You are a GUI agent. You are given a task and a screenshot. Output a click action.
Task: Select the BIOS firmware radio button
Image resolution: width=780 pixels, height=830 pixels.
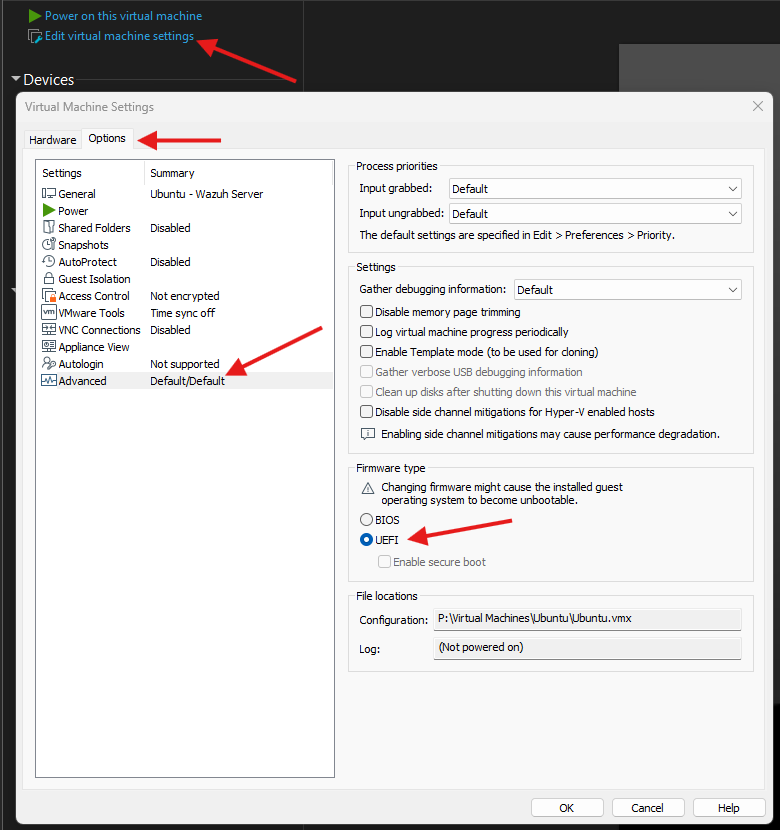pos(366,520)
